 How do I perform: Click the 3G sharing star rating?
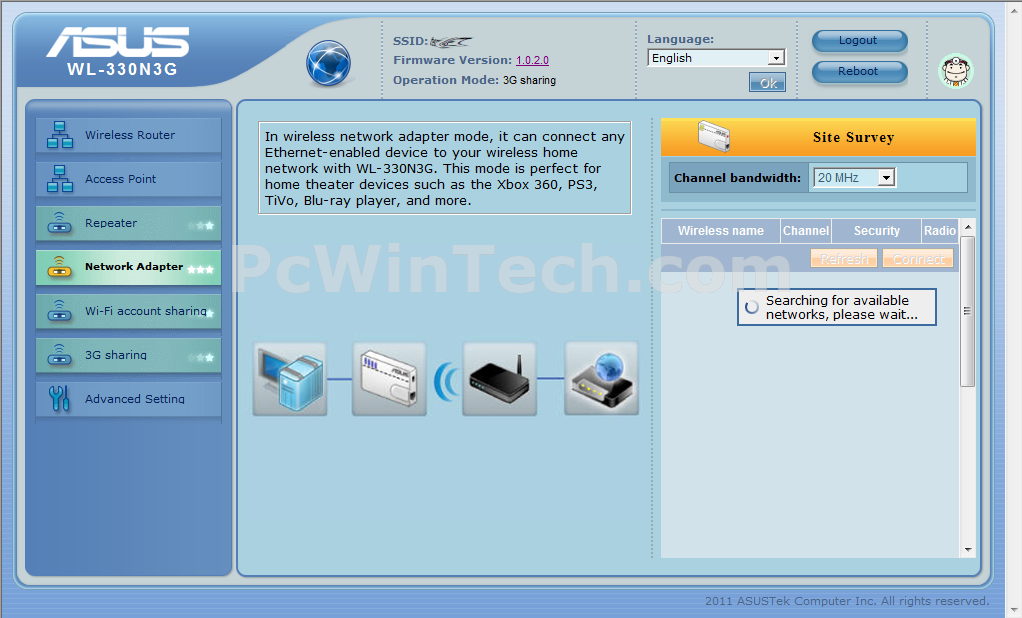tap(202, 357)
